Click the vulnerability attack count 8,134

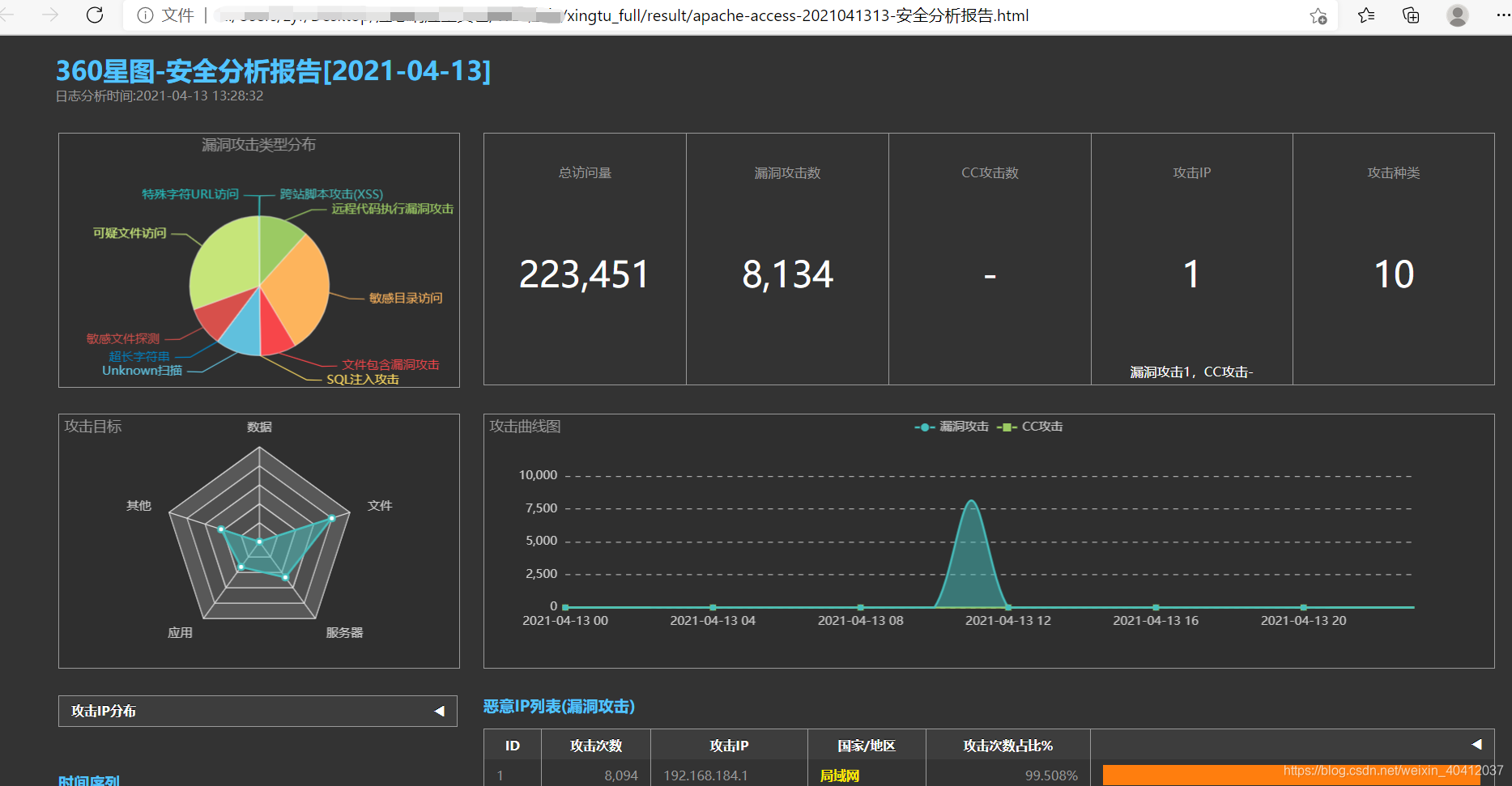[787, 274]
